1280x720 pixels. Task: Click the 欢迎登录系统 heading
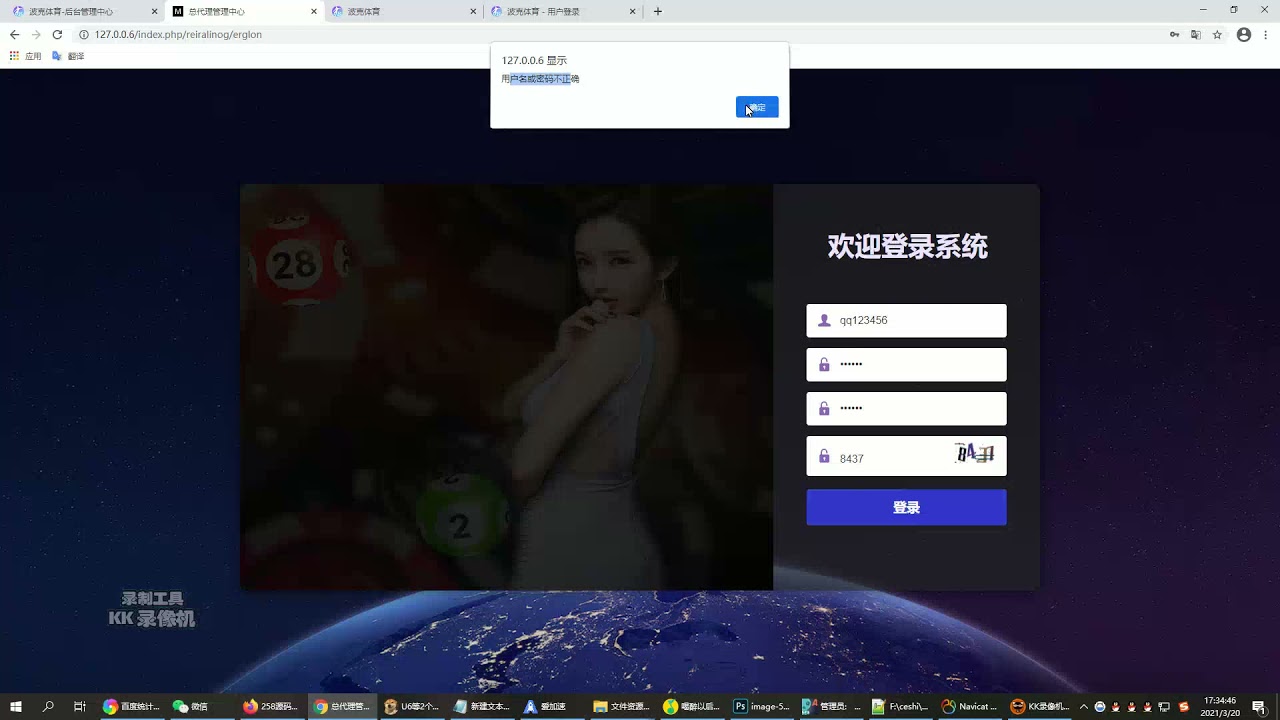tap(907, 246)
